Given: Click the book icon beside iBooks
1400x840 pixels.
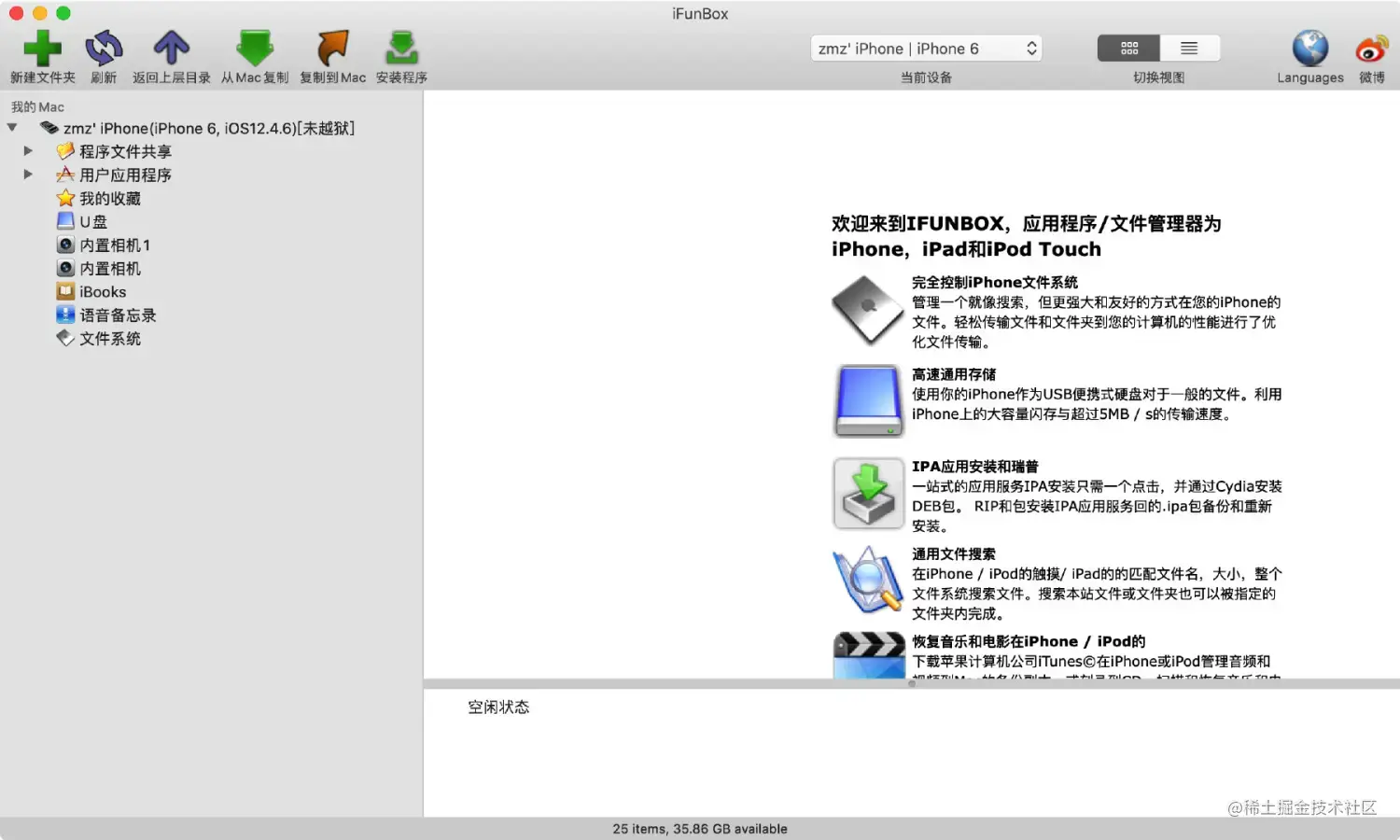Looking at the screenshot, I should coord(65,291).
